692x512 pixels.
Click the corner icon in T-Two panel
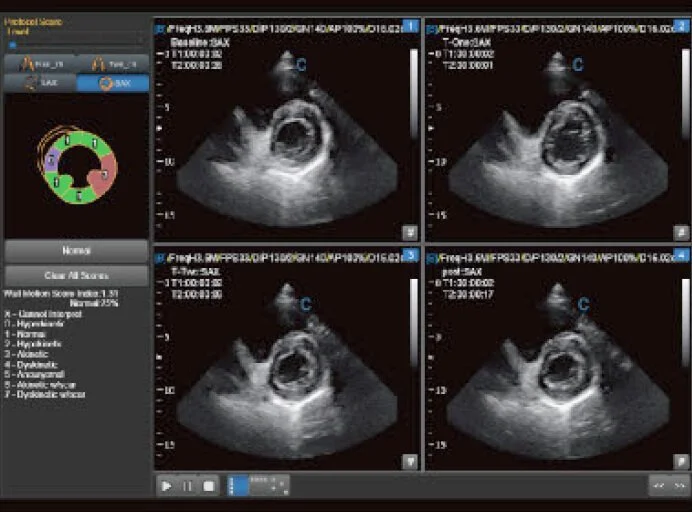(409, 461)
